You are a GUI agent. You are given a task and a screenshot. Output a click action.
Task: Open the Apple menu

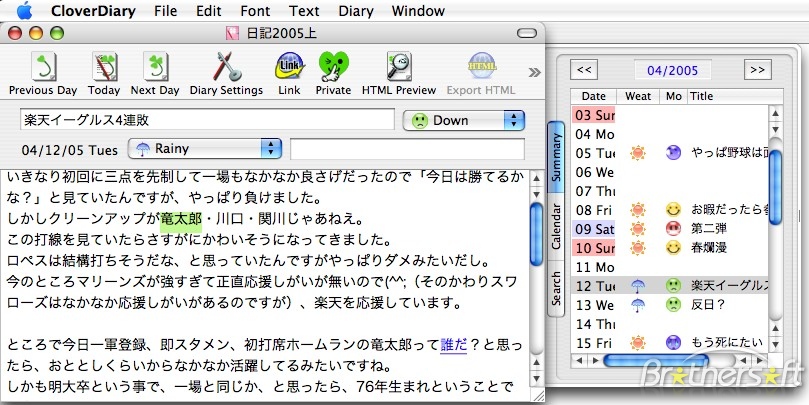24,10
